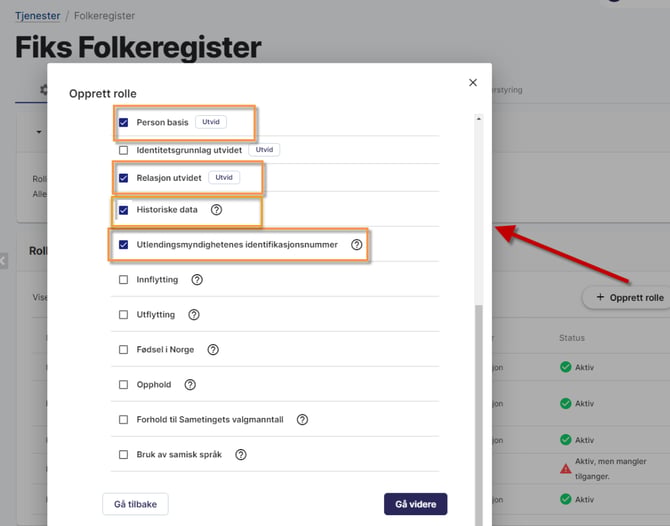Expand Person basis with Utvid
This screenshot has width=670, height=526.
click(x=211, y=122)
